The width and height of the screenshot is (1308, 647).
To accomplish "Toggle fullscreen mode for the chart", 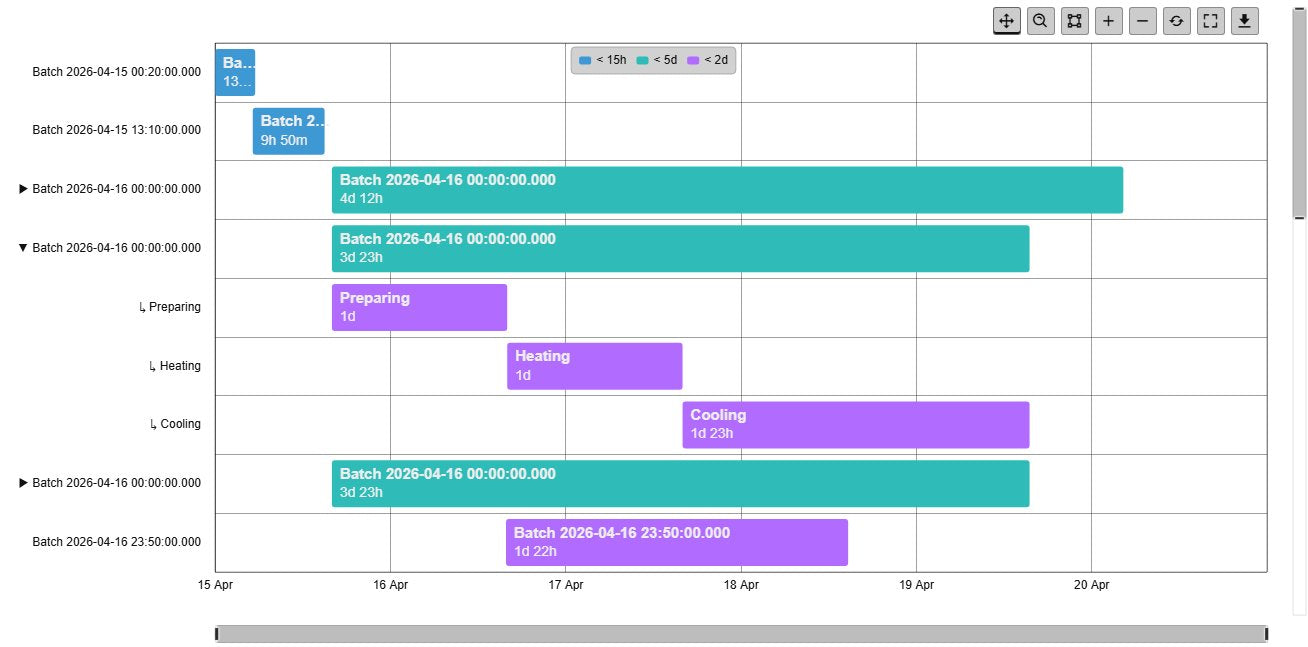I will click(1211, 21).
